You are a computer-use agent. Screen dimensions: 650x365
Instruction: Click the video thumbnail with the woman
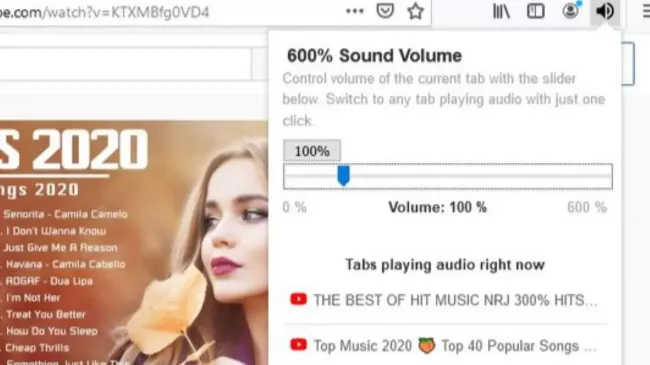[134, 243]
